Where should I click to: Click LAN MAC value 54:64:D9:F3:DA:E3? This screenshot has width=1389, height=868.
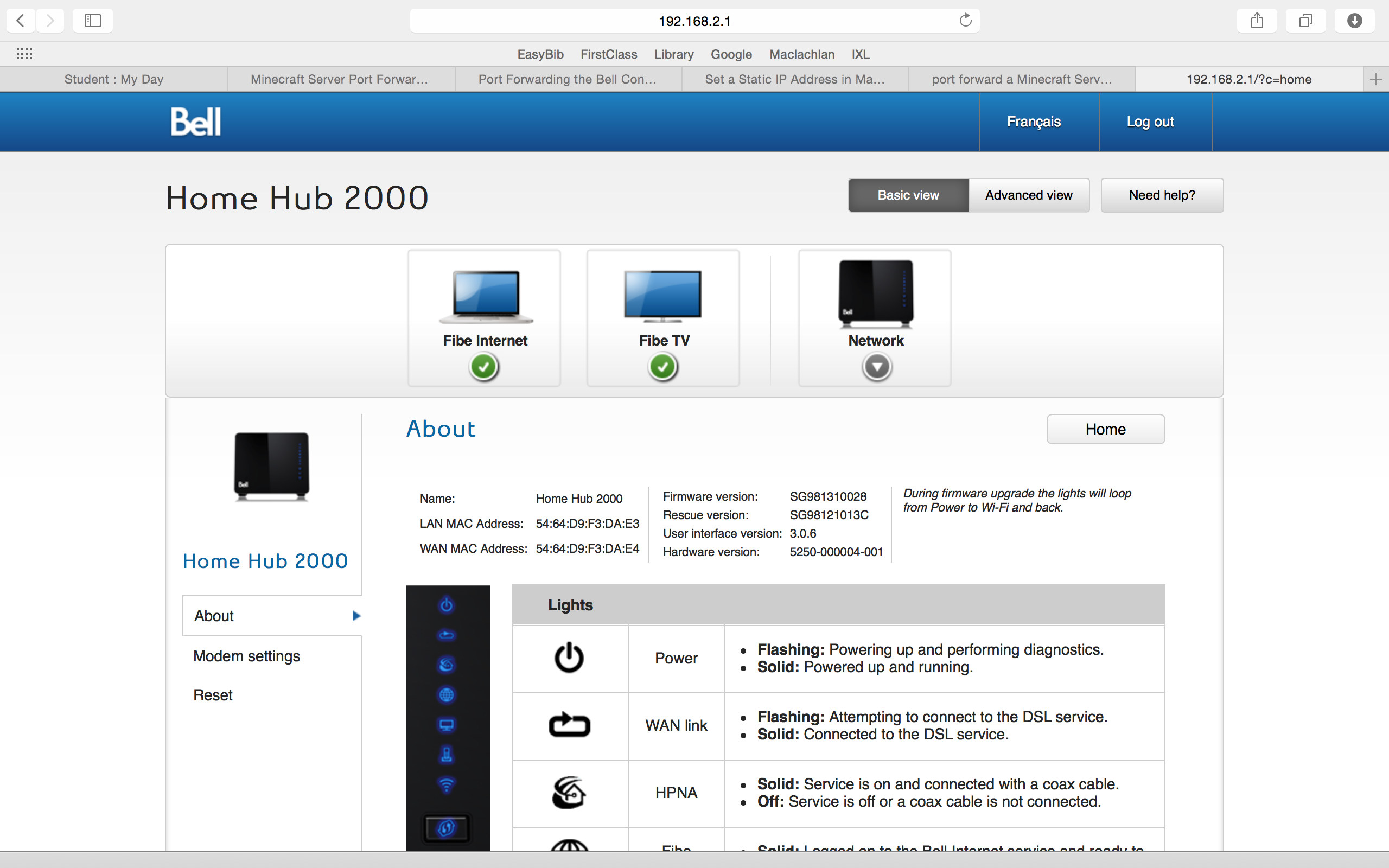[587, 524]
